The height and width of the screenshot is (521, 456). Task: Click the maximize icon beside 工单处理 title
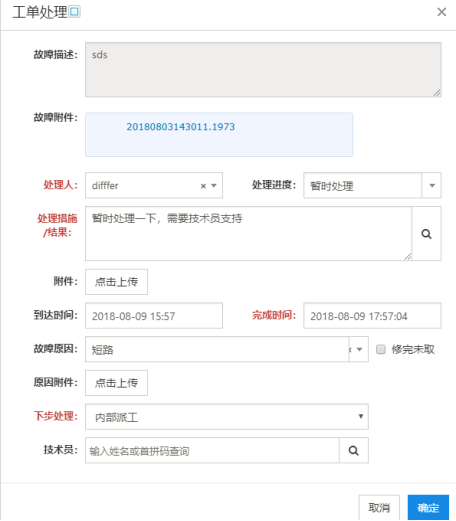(x=74, y=12)
